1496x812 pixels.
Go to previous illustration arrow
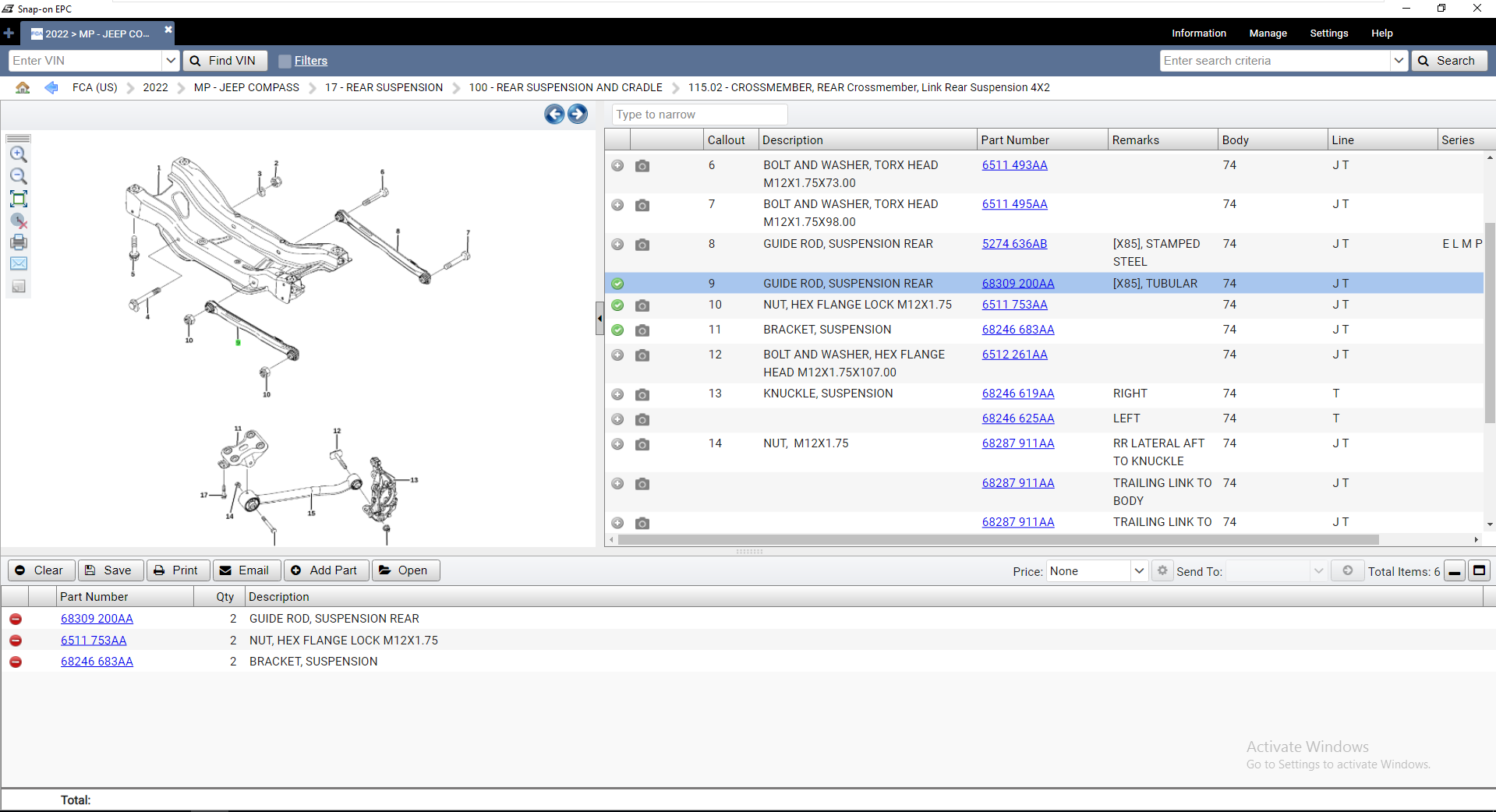point(554,115)
